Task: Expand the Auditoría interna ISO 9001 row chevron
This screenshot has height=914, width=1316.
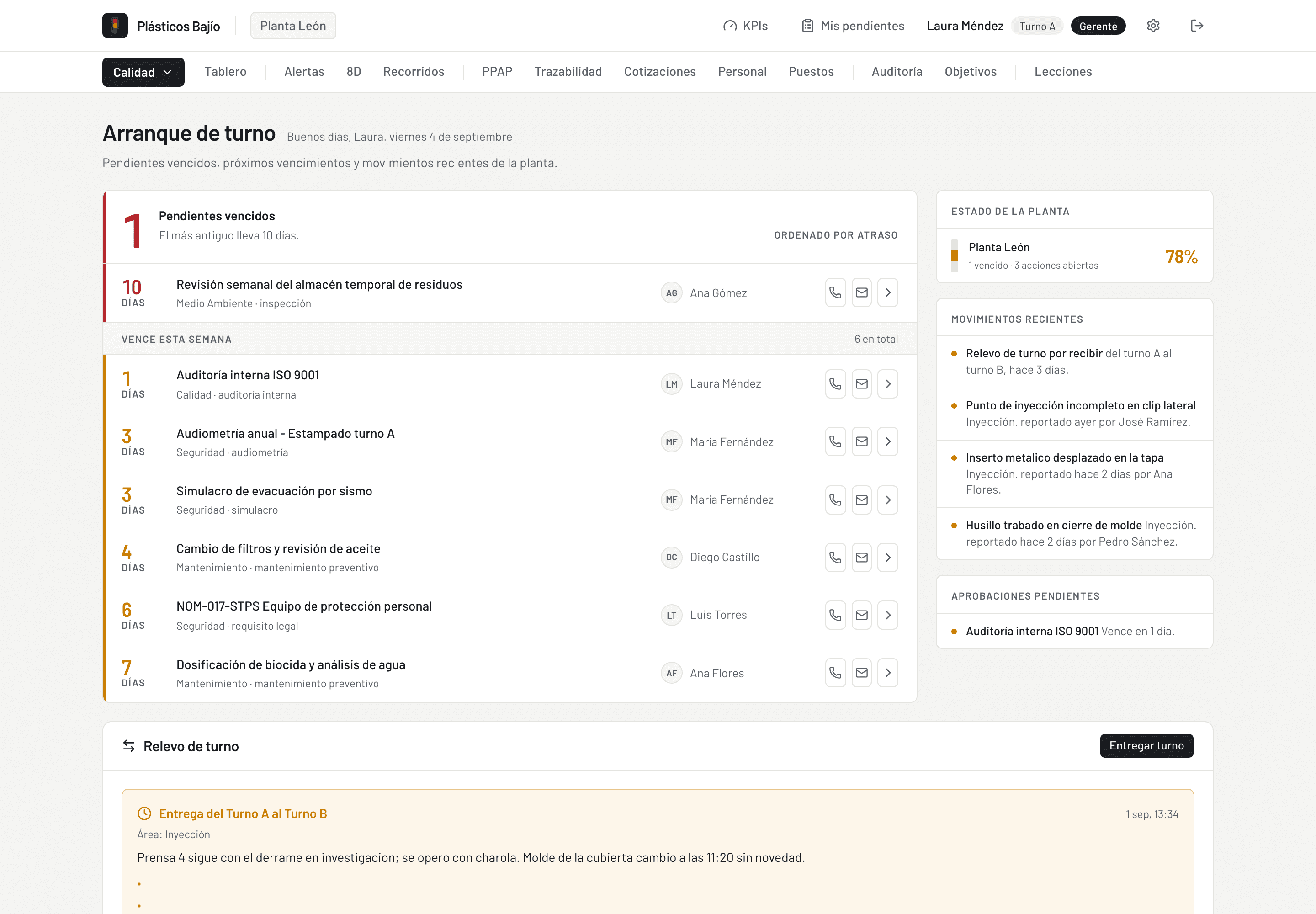Action: 888,384
